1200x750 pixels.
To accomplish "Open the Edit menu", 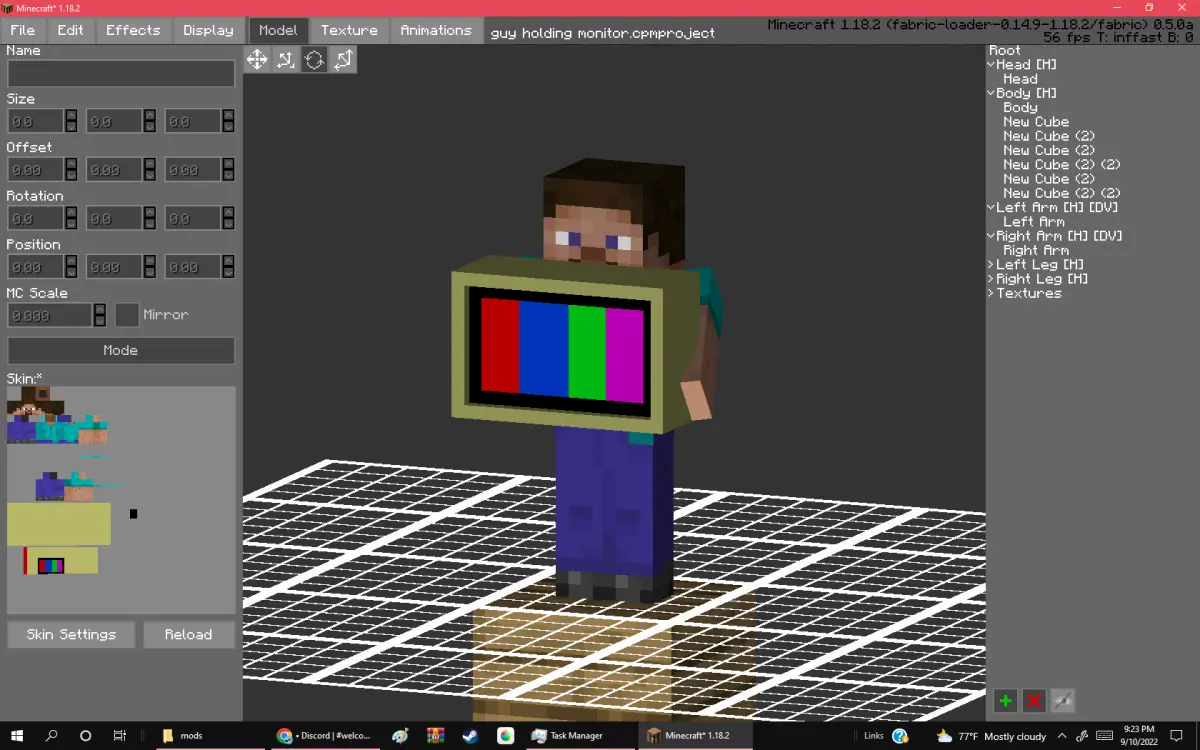I will (70, 30).
